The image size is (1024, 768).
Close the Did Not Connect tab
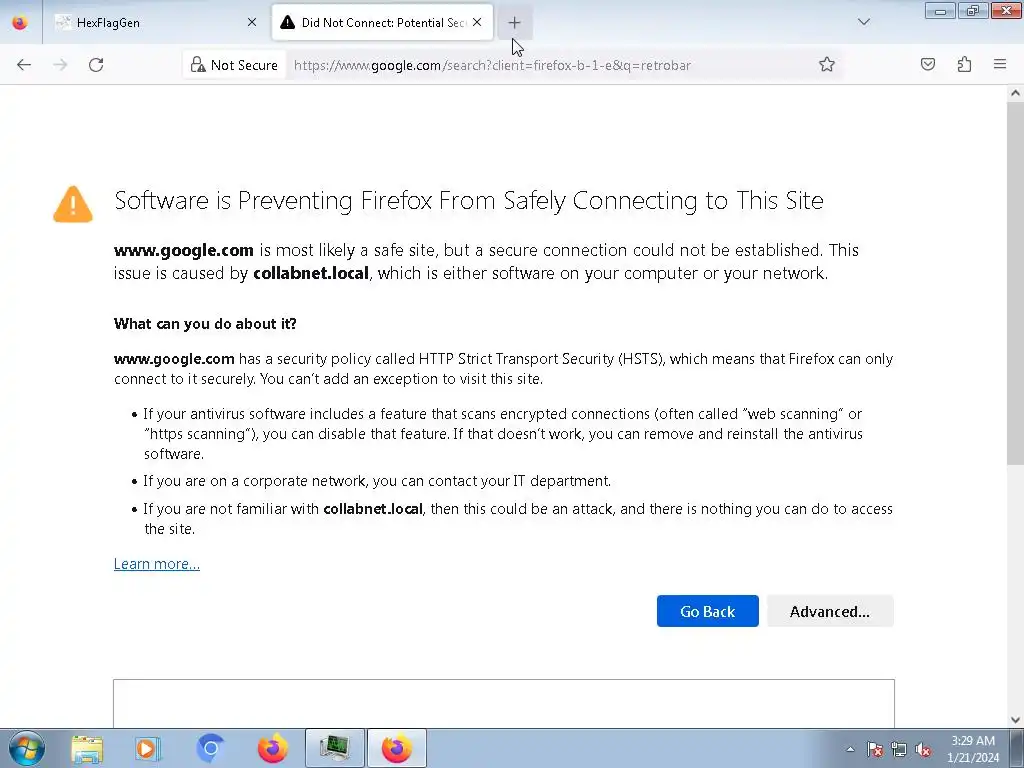(x=477, y=22)
